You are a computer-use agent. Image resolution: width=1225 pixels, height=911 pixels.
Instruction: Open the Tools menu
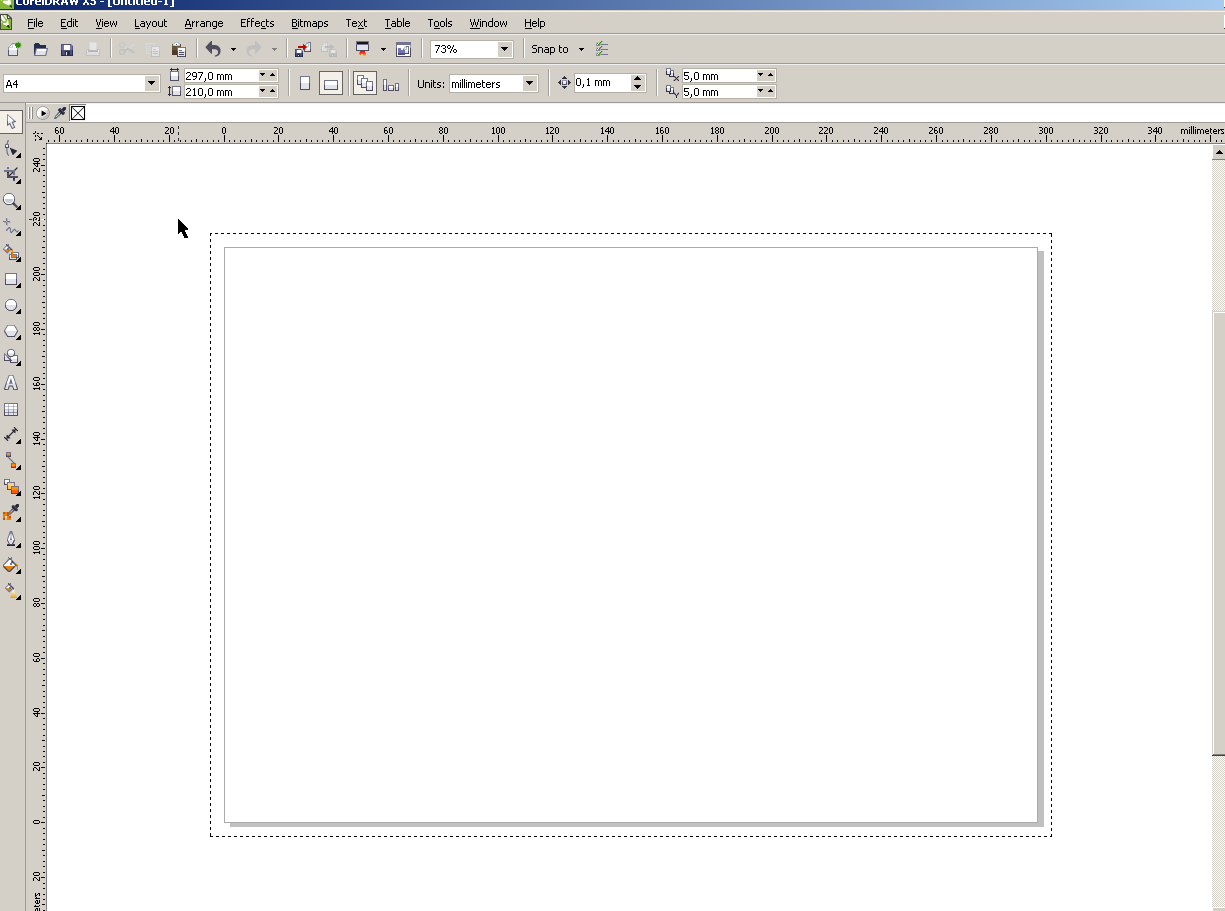[x=440, y=23]
